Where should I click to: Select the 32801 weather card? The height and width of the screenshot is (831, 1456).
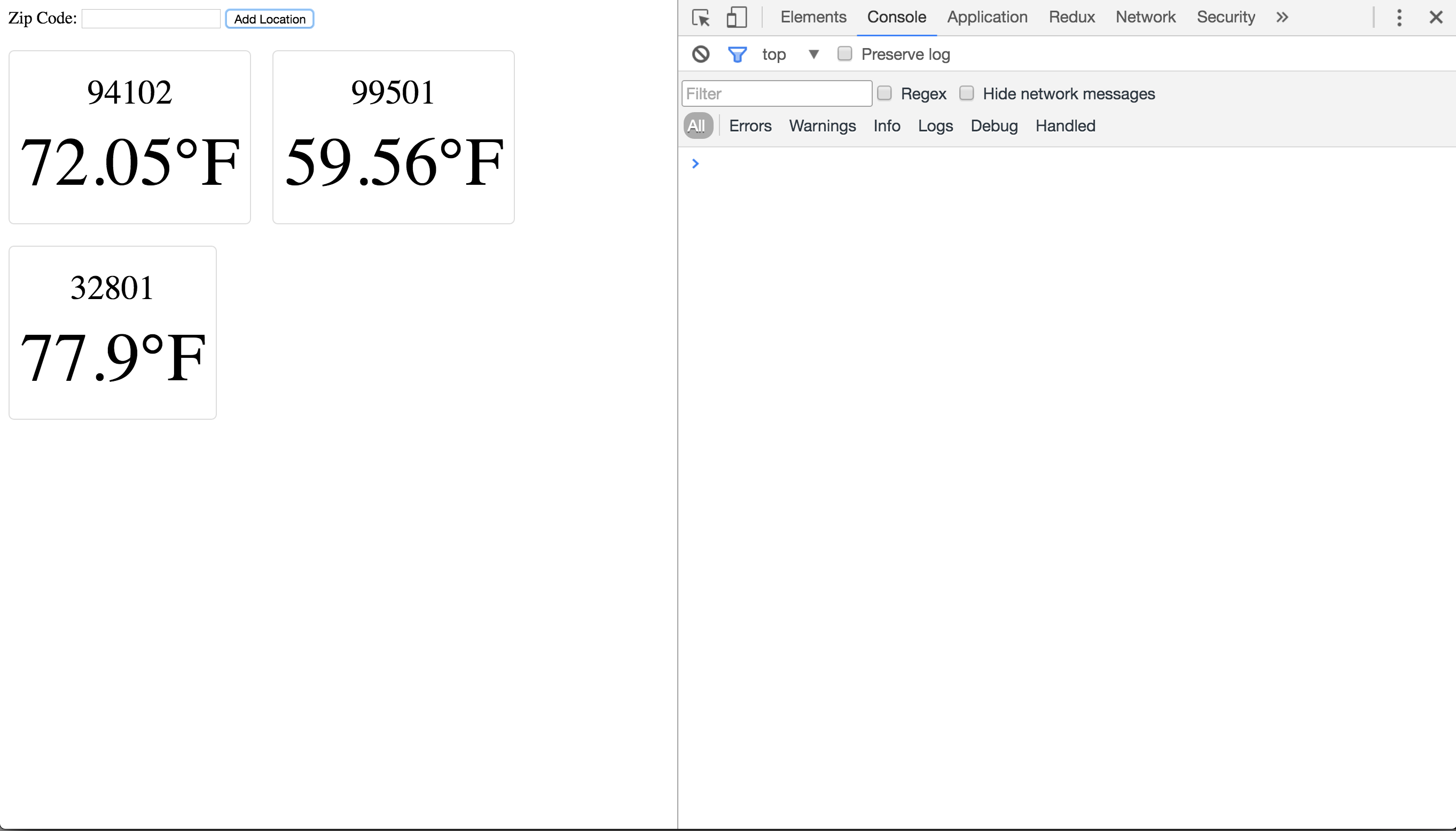click(113, 333)
